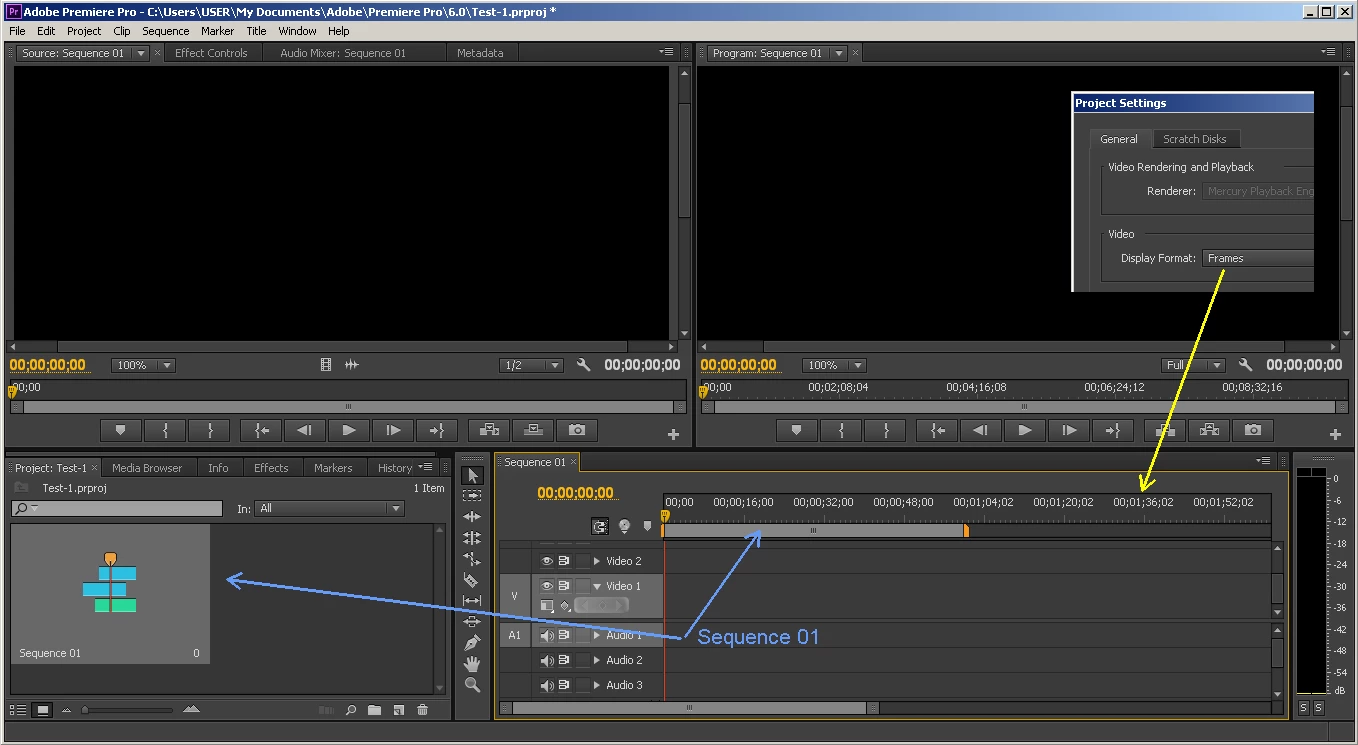Open Display Format Frames dropdown
Viewport: 1358px width, 745px height.
tap(1258, 258)
